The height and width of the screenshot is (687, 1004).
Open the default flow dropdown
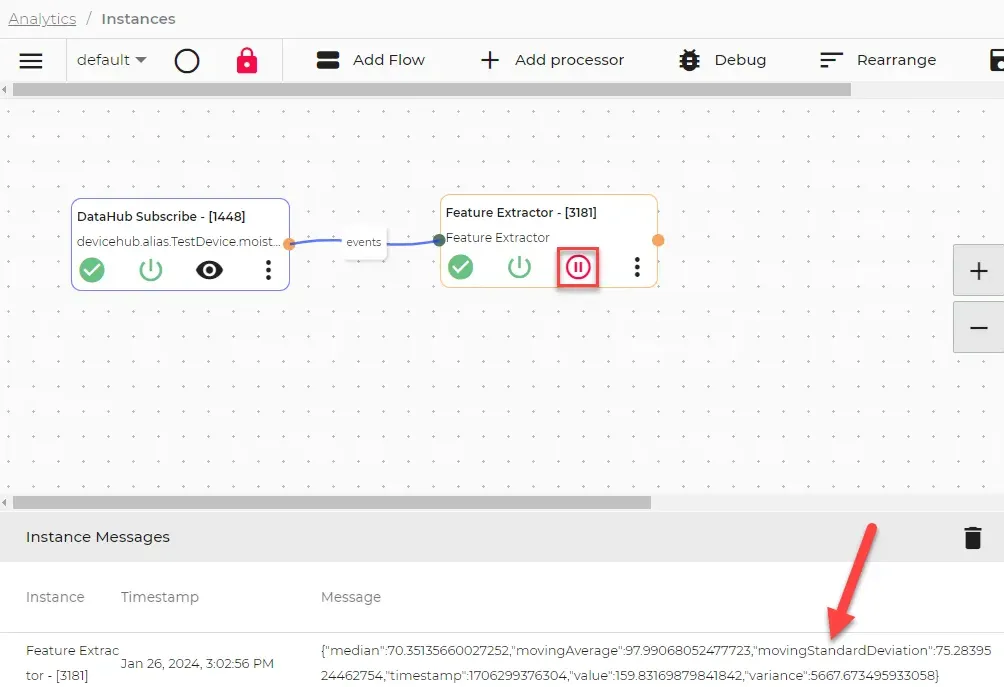(x=111, y=60)
